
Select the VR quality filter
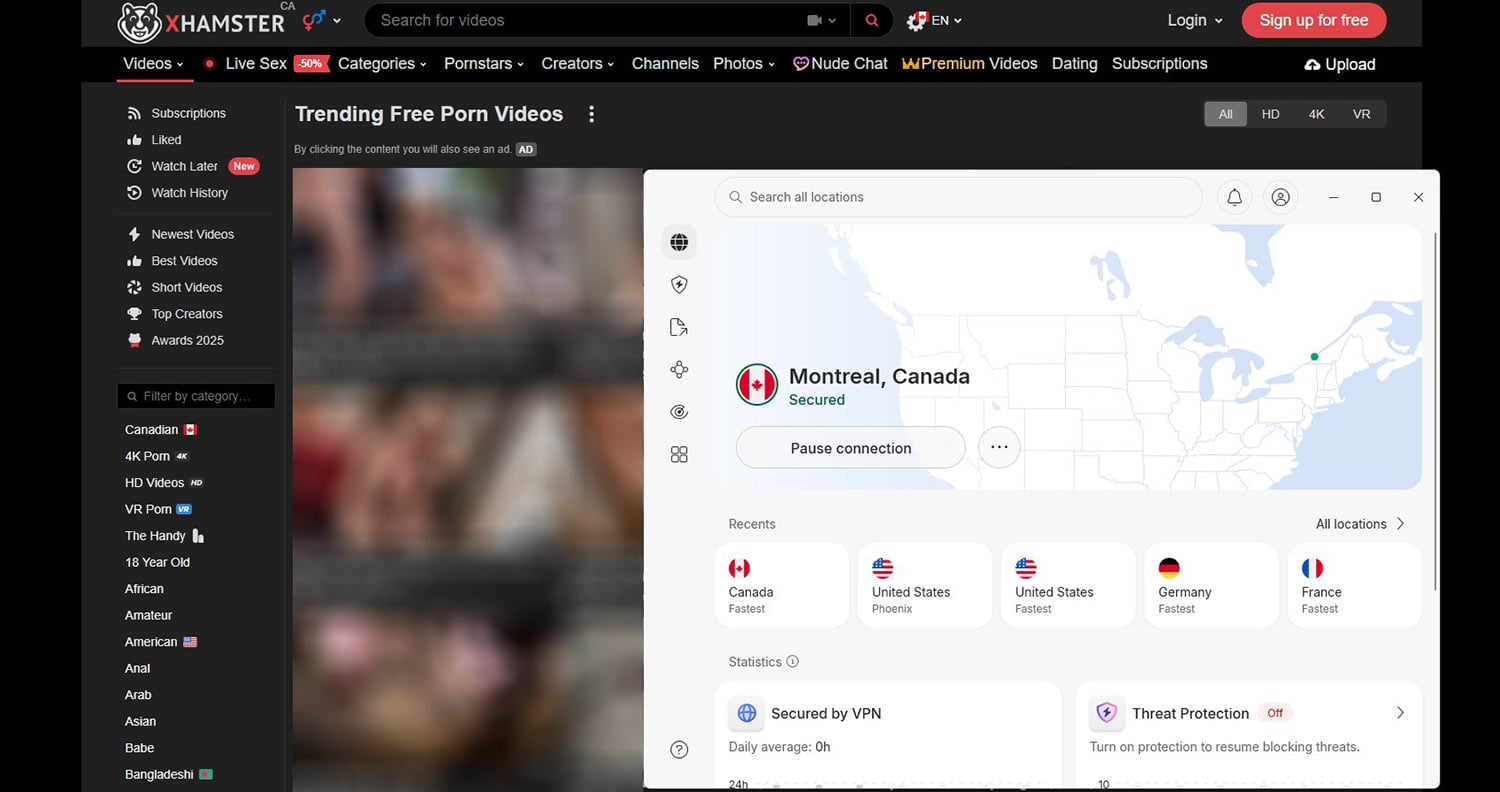point(1362,114)
